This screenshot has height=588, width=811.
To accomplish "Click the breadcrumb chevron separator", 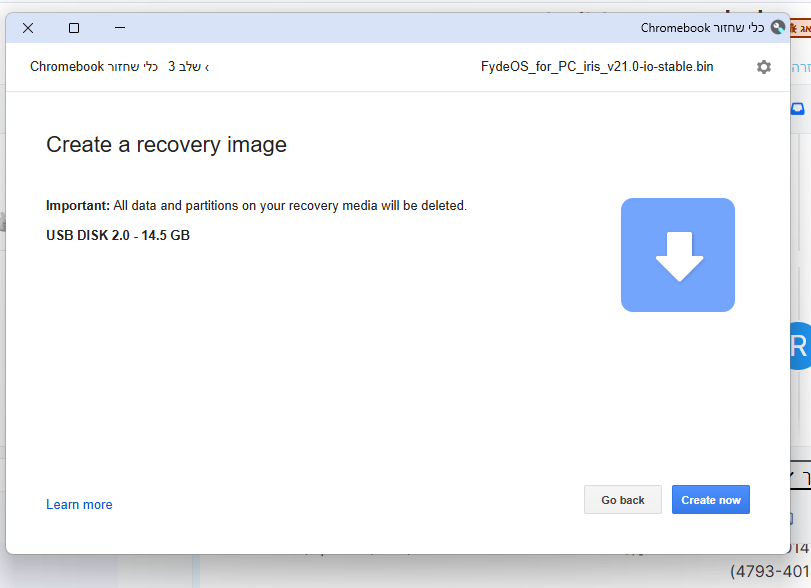I will tap(207, 67).
